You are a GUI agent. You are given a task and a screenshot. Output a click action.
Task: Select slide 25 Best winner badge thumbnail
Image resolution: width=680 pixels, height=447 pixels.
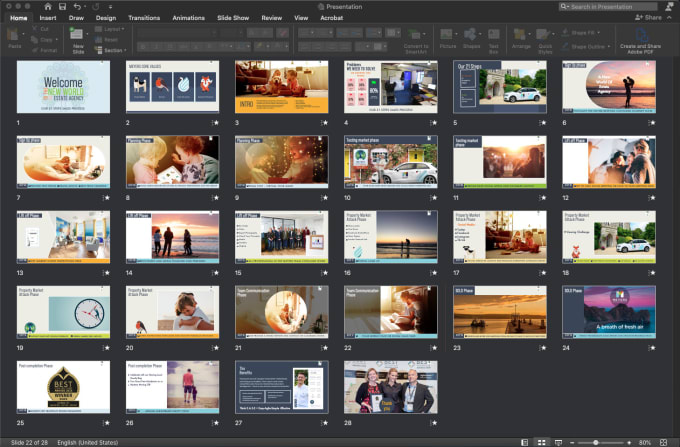(x=63, y=387)
